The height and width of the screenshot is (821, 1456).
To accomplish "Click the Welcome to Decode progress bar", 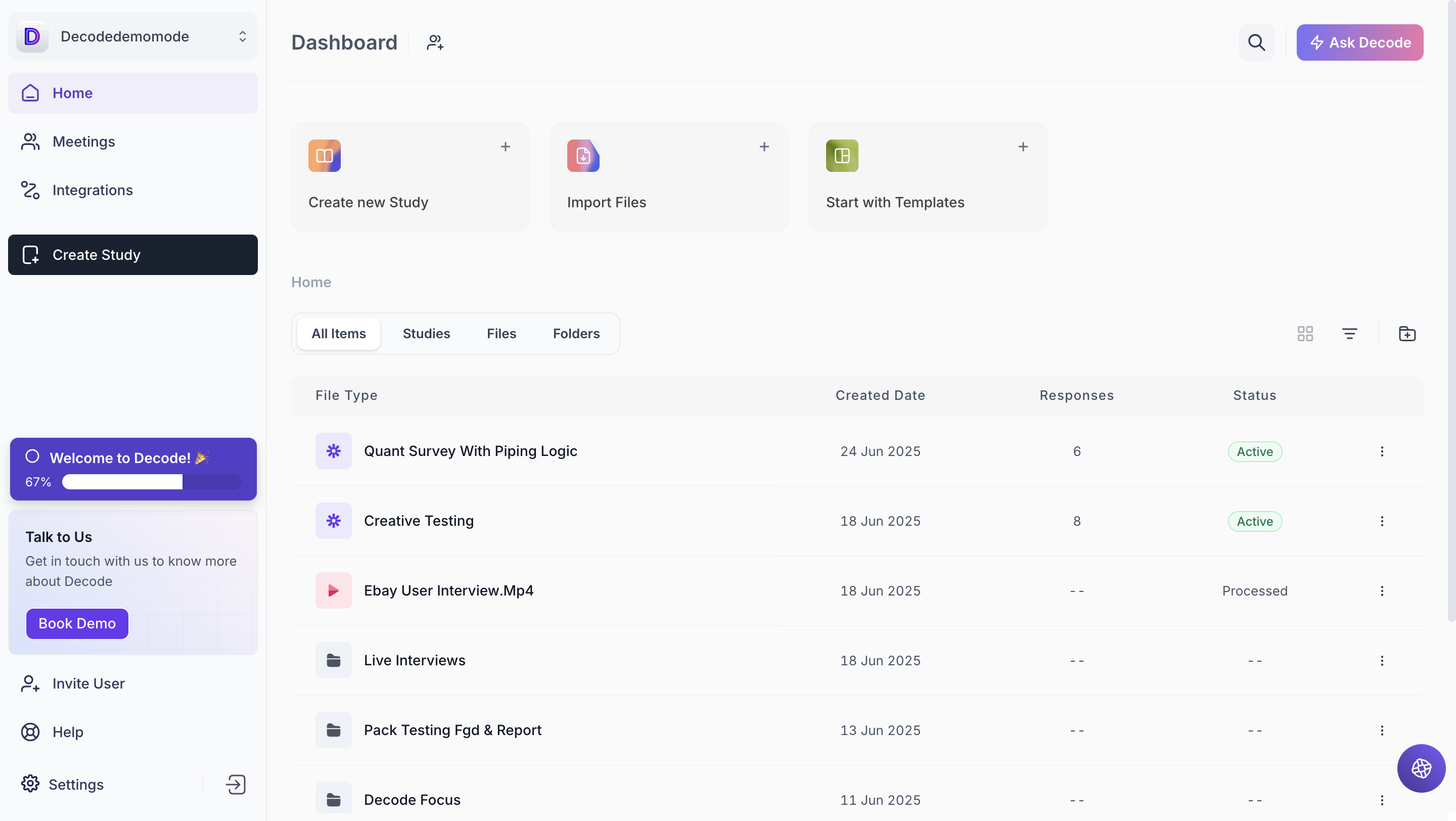I will pos(152,482).
